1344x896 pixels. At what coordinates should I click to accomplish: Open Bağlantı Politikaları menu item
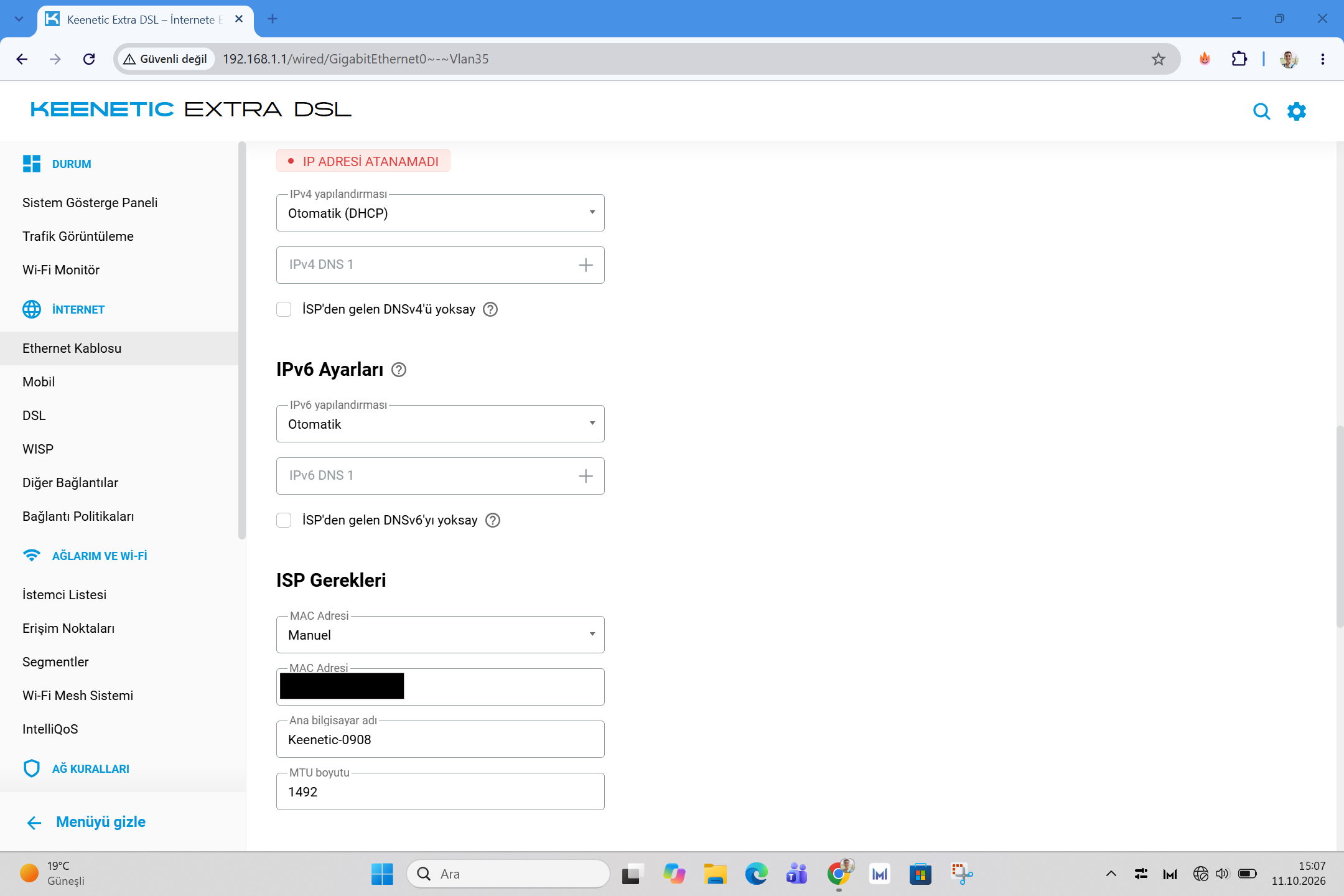click(x=78, y=516)
